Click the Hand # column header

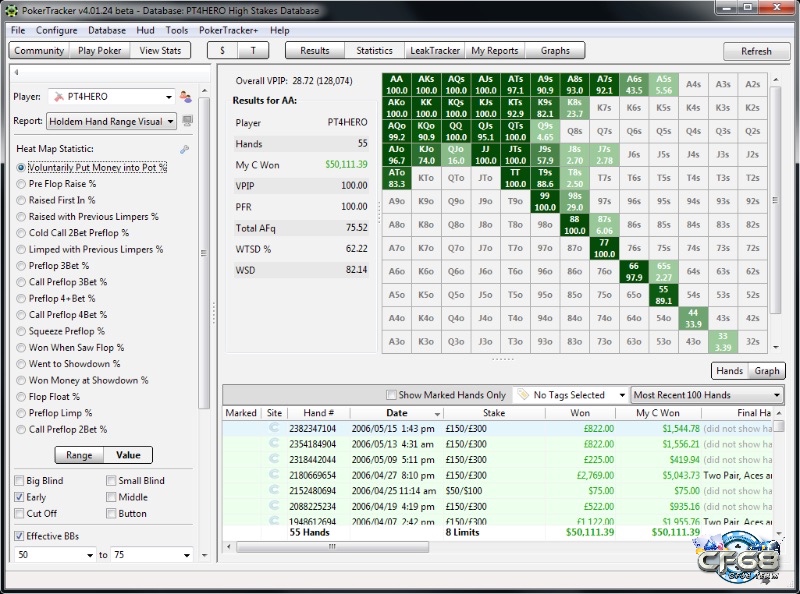318,413
